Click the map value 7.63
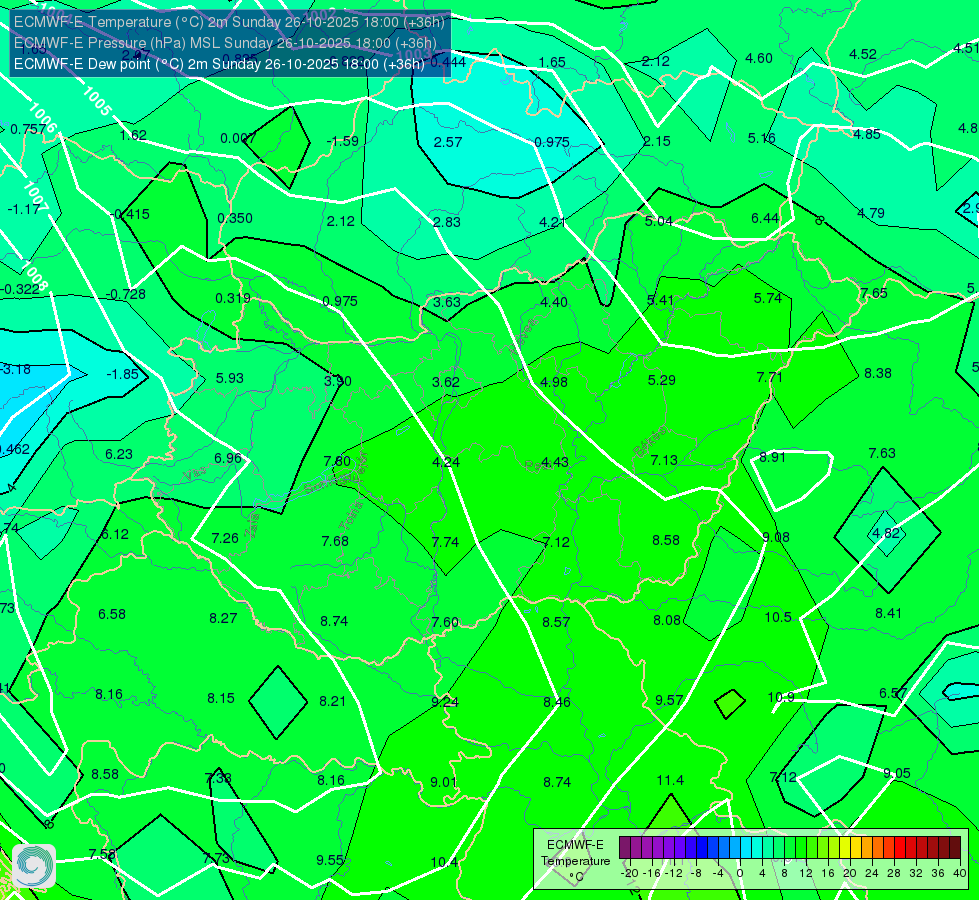The image size is (979, 900). click(x=882, y=453)
